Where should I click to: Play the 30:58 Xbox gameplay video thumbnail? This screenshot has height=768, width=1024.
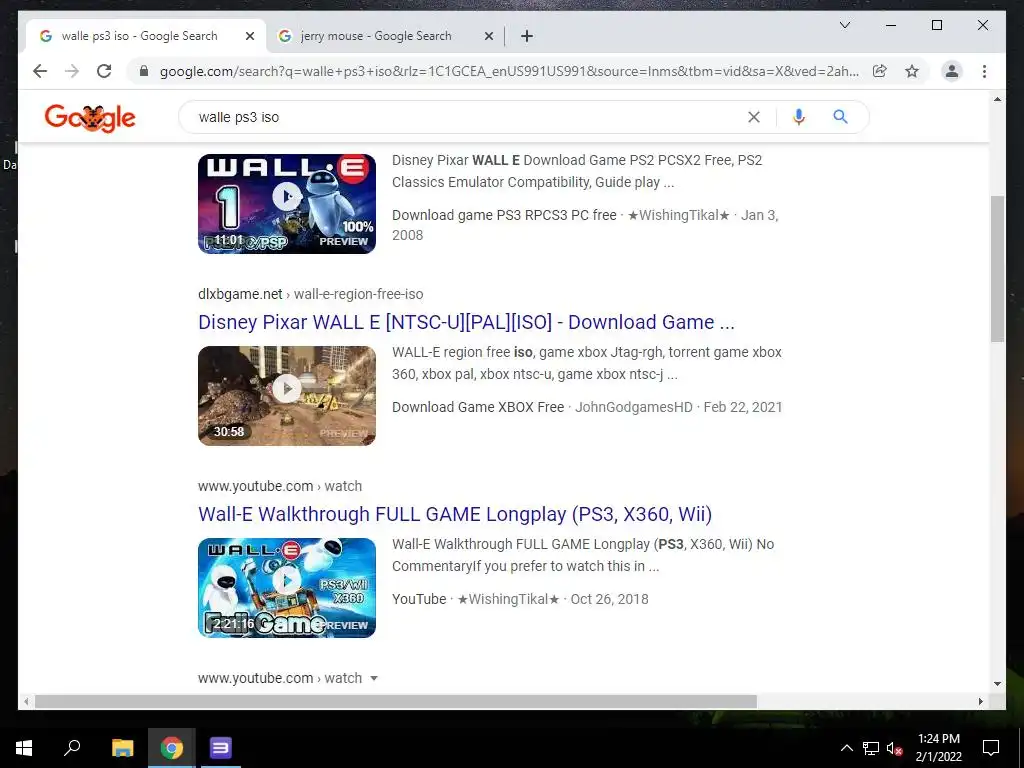click(287, 396)
